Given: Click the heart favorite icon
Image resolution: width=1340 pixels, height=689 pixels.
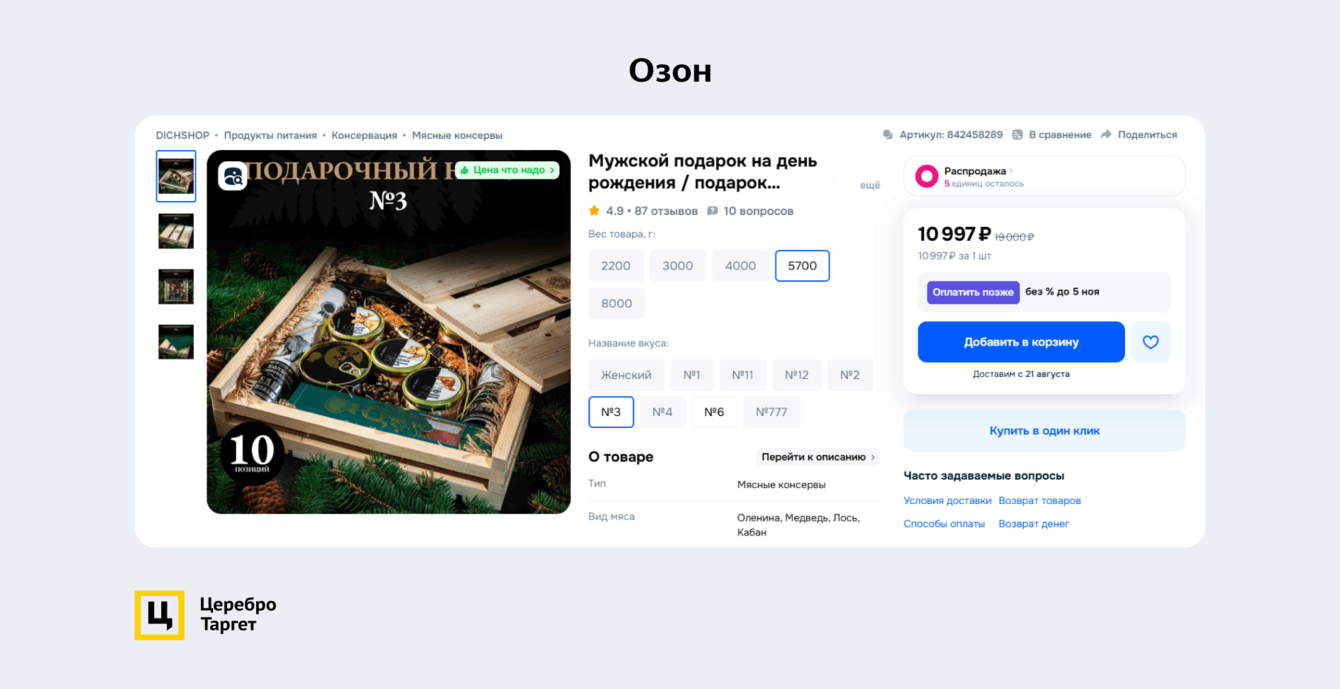Looking at the screenshot, I should 1150,342.
